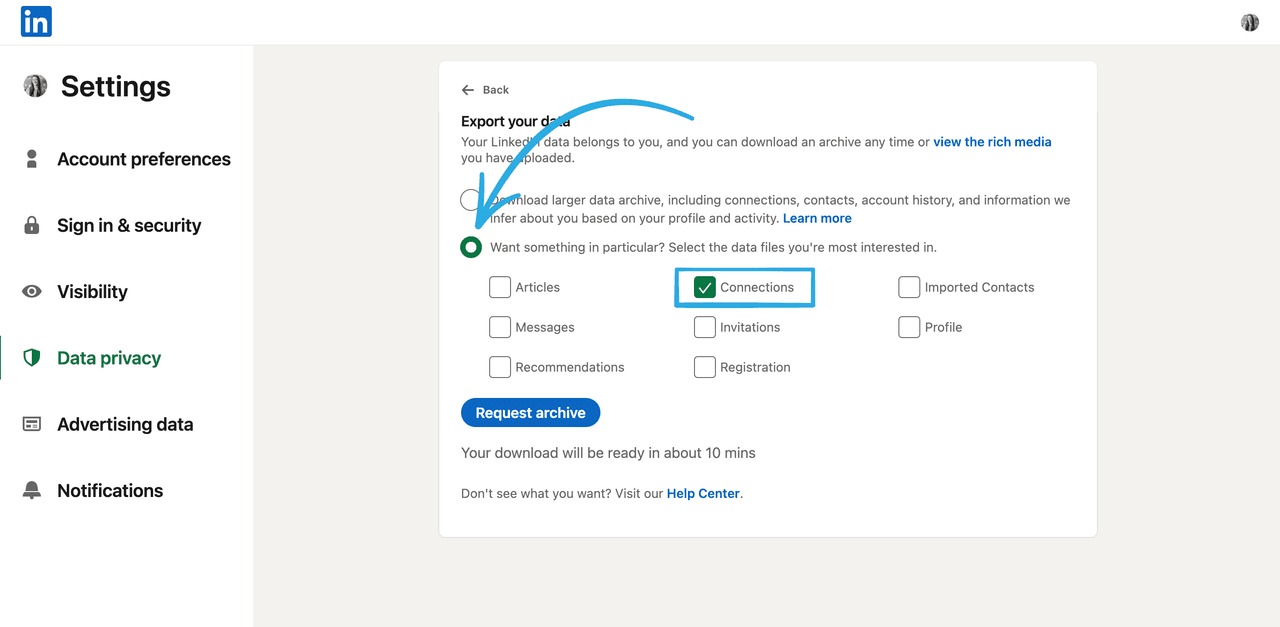Open profile avatar in top right
Viewport: 1280px width, 627px height.
tap(1249, 22)
